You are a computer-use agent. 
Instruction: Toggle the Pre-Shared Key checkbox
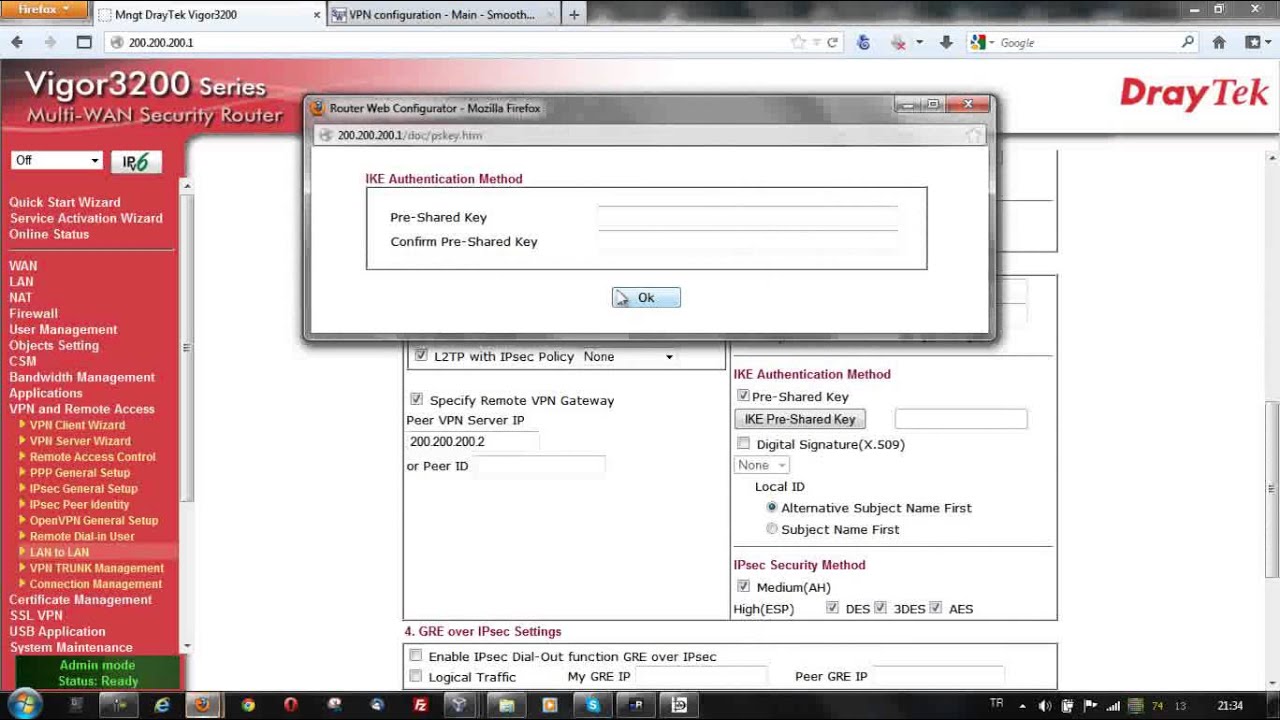[743, 396]
